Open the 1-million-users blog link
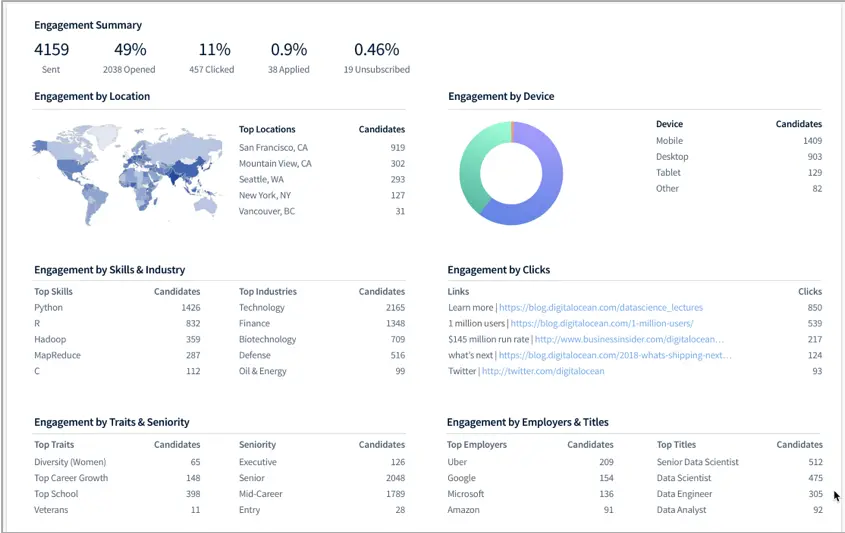The width and height of the screenshot is (845, 533). (602, 323)
